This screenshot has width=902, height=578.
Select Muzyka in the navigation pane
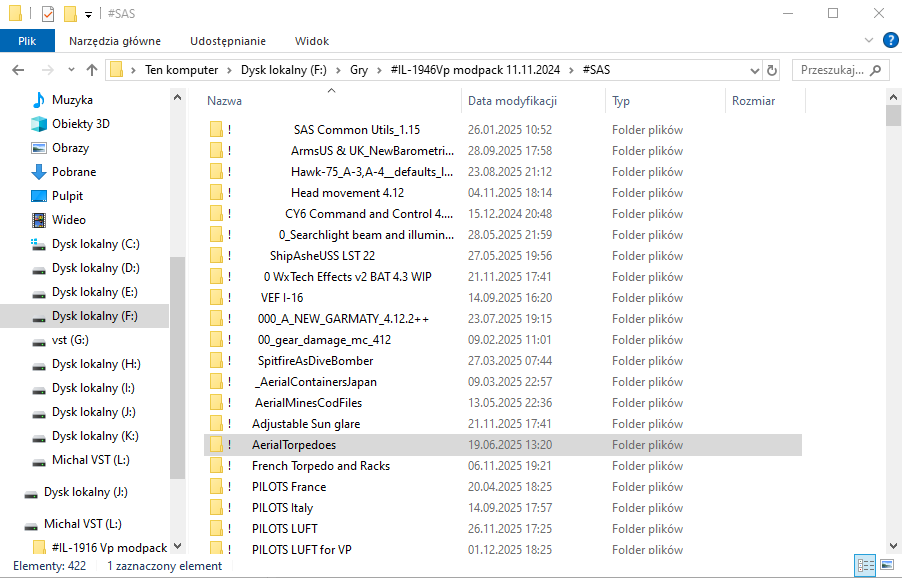(x=72, y=100)
